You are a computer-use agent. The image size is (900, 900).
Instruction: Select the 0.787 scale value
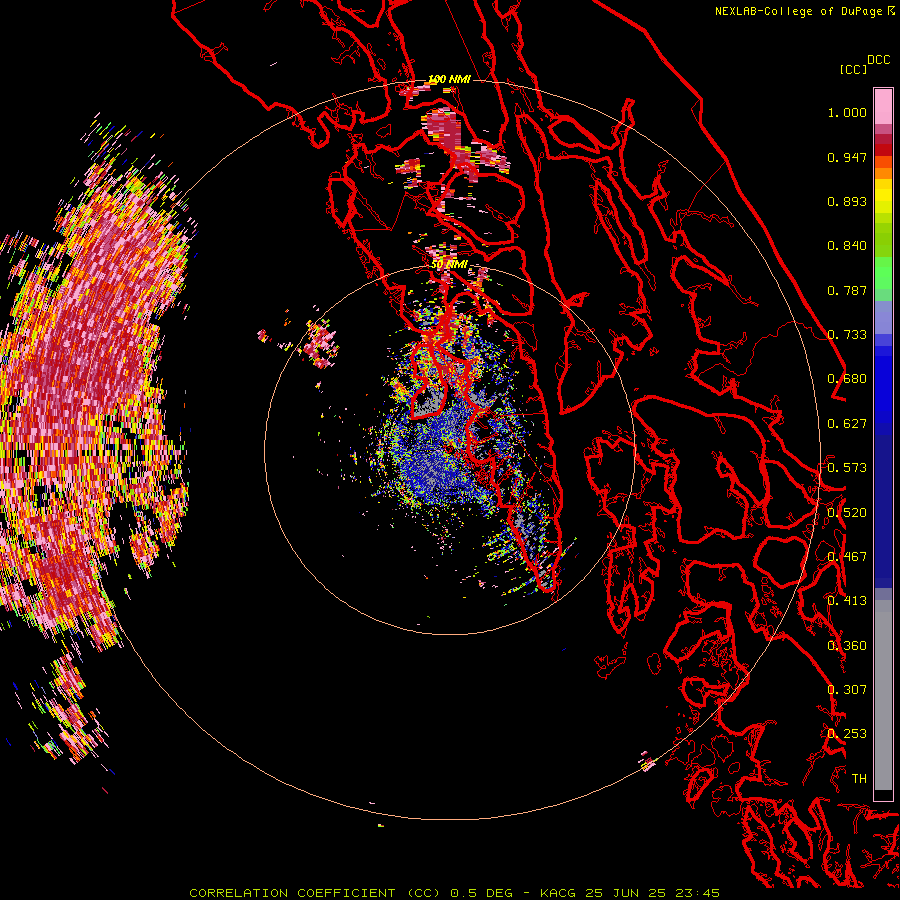pyautogui.click(x=847, y=290)
